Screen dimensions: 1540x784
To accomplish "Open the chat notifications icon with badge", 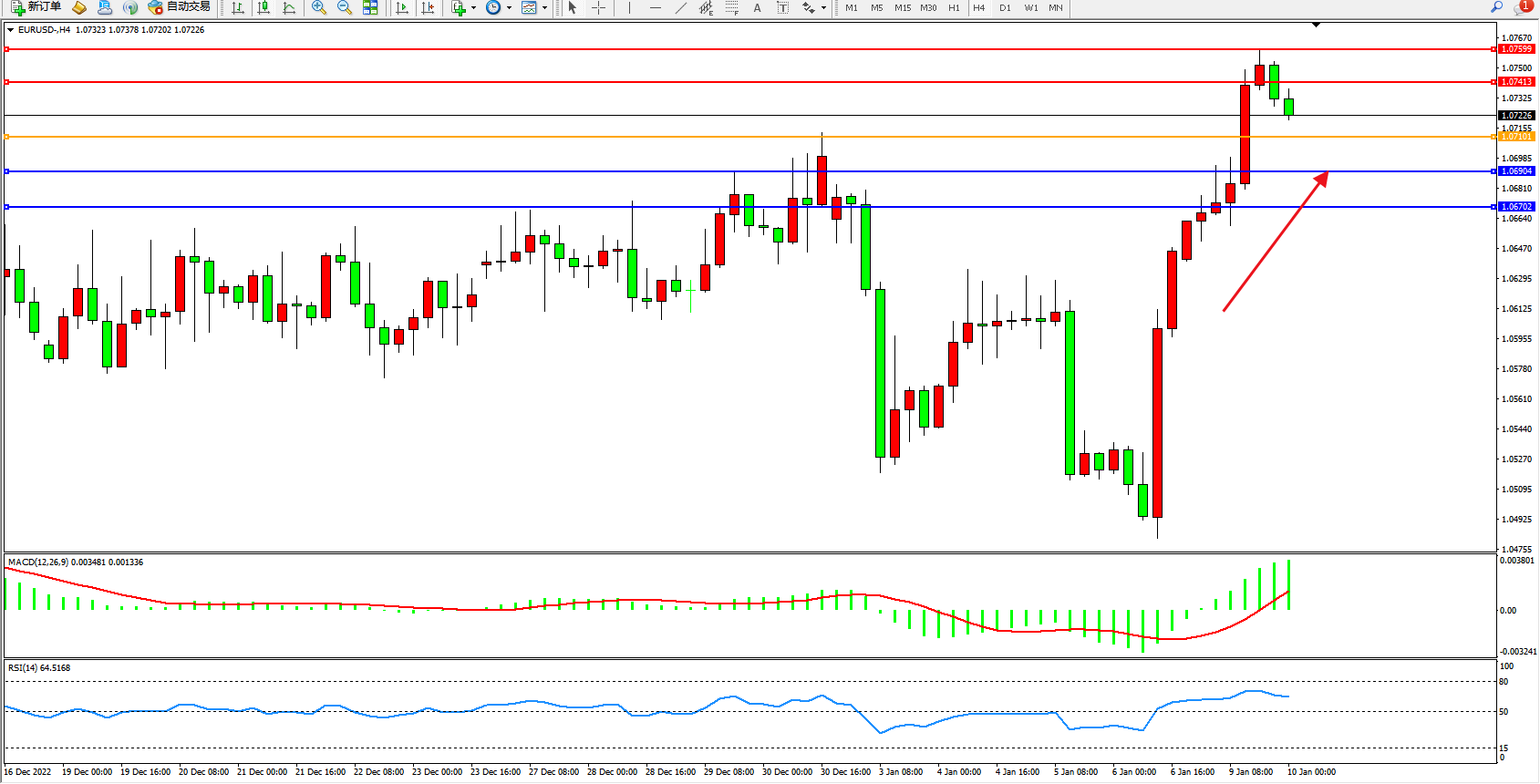I will click(x=1522, y=7).
